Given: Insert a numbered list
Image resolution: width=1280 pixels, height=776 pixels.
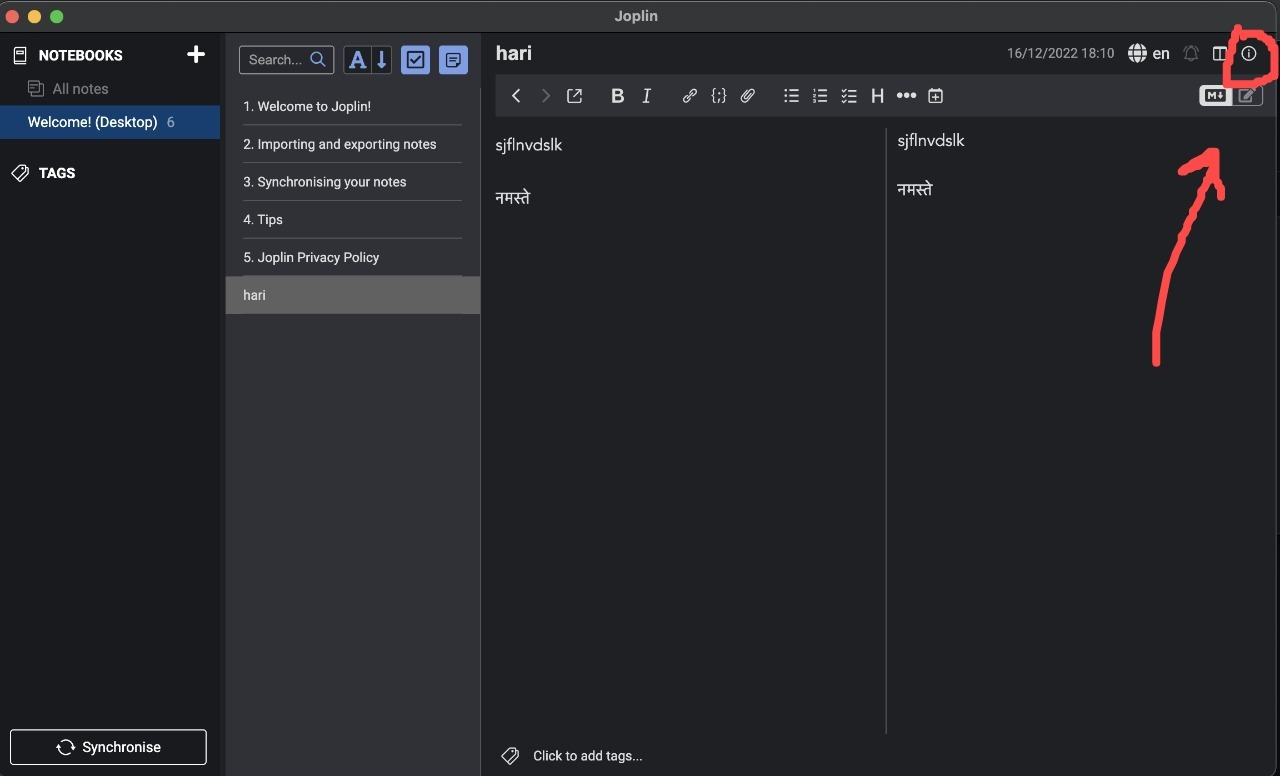Looking at the screenshot, I should 820,96.
